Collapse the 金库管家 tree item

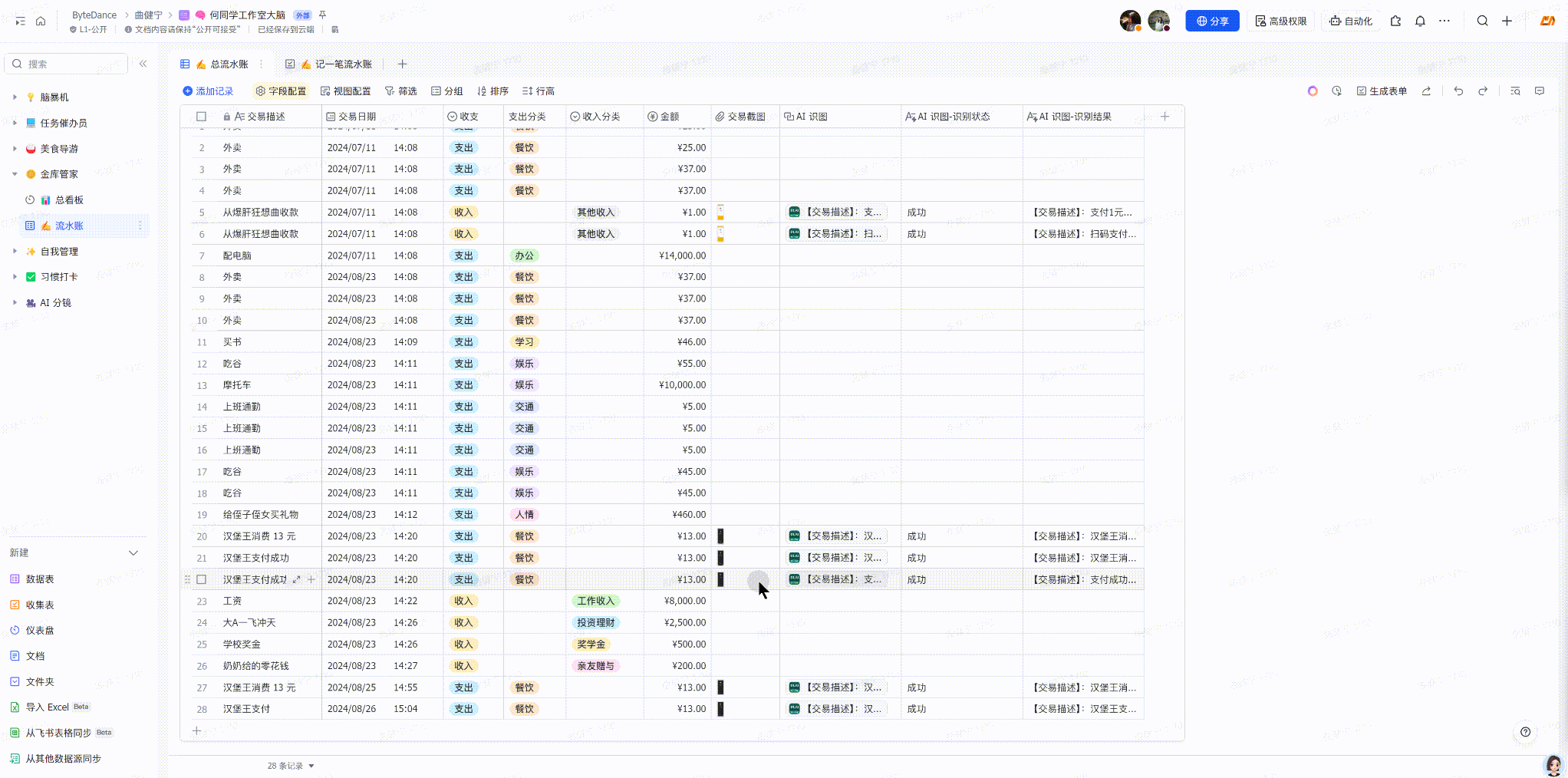(15, 174)
